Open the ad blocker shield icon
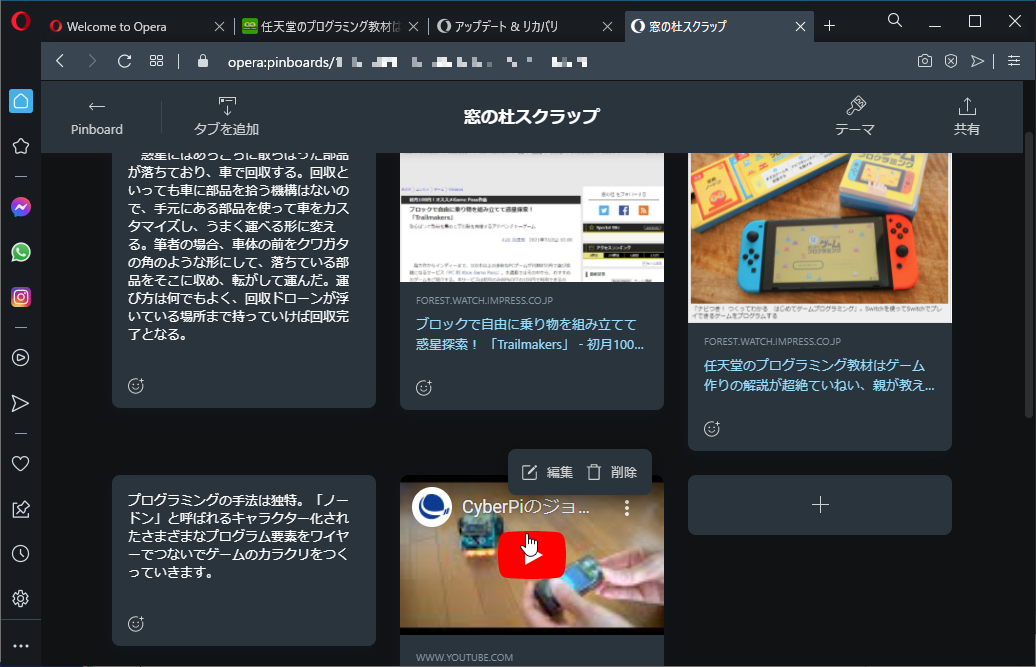Viewport: 1036px width, 667px height. click(950, 60)
